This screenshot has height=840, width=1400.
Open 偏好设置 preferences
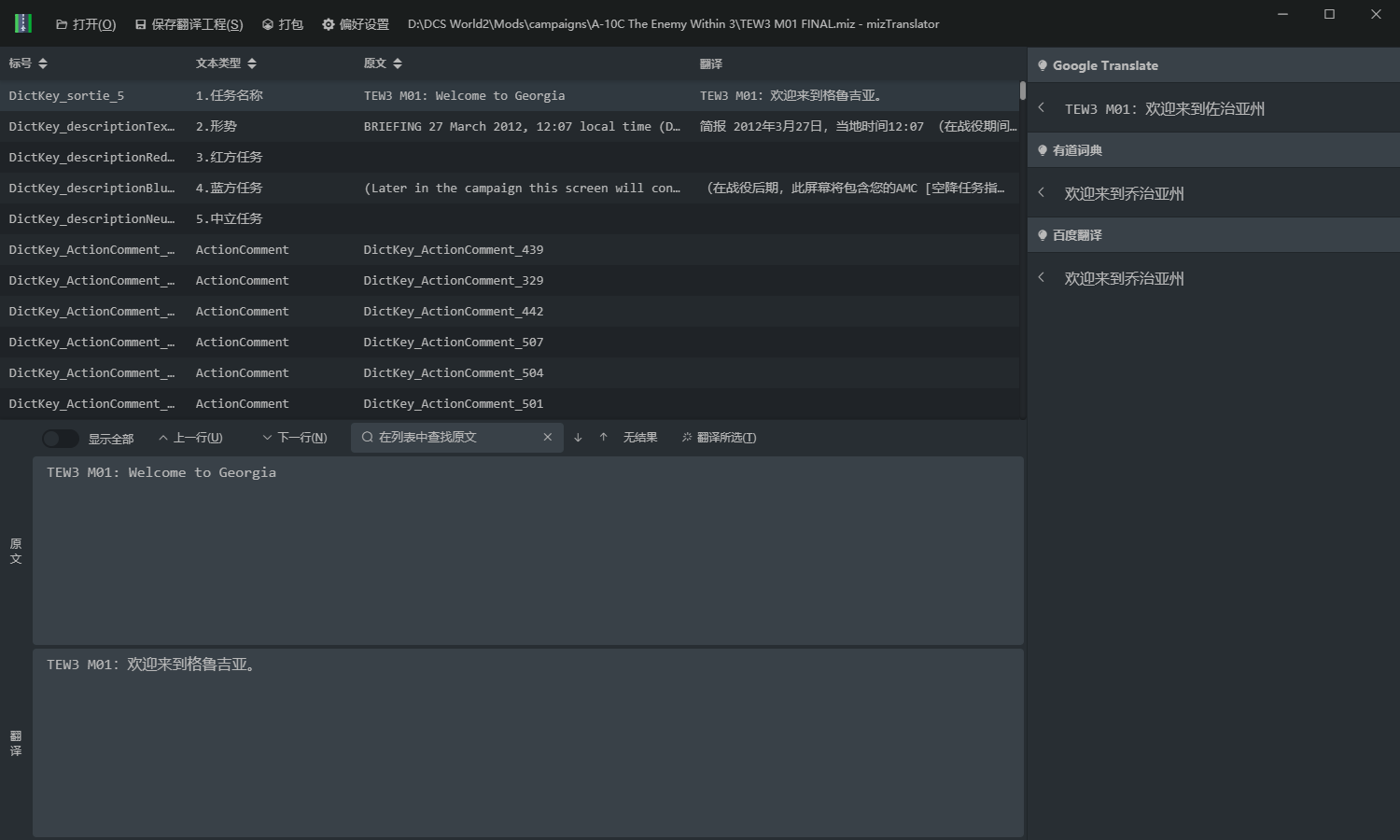[x=356, y=24]
